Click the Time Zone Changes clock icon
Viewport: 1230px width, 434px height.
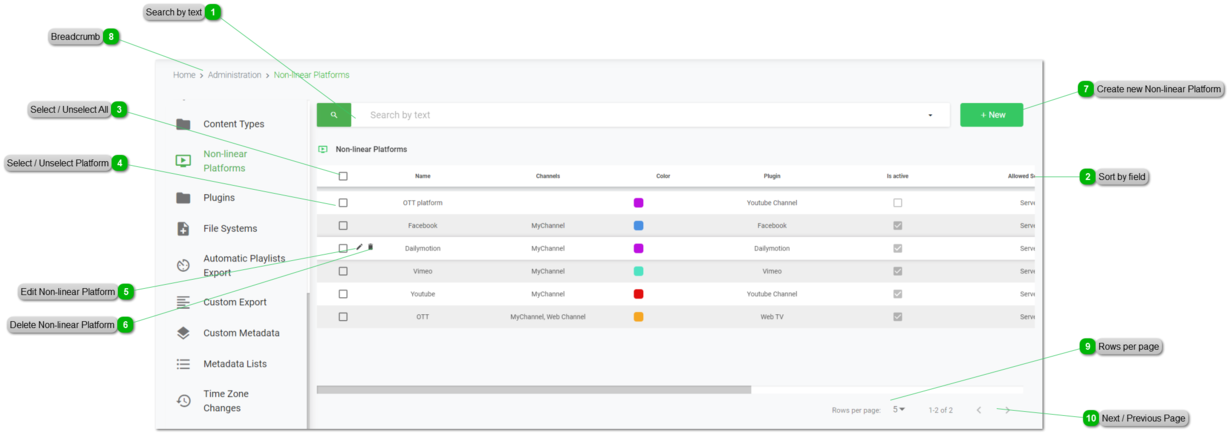pos(183,401)
